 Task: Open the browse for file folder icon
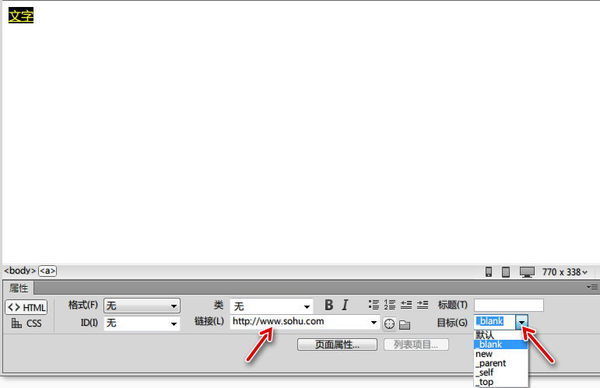point(404,324)
